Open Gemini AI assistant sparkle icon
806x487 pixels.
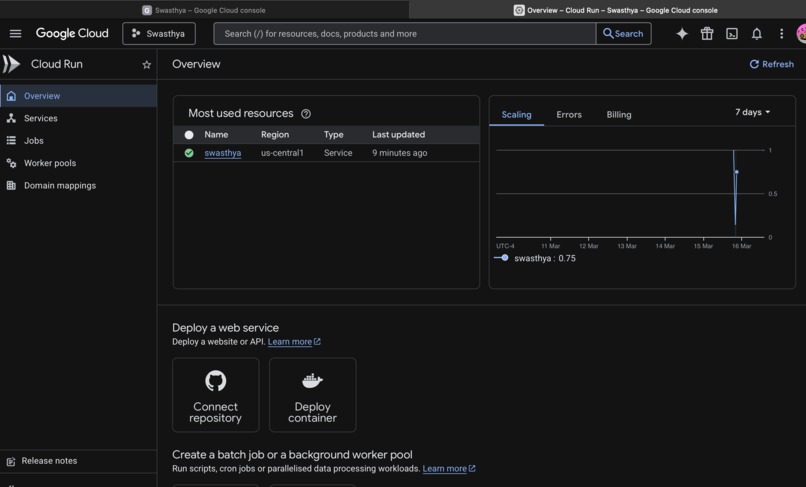(682, 33)
